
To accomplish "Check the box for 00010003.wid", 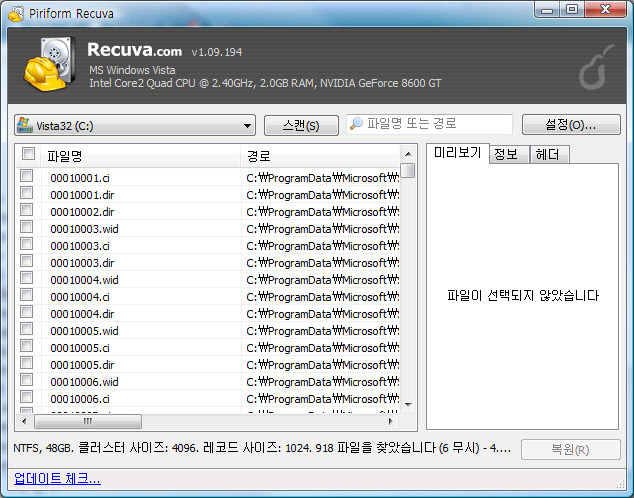I will 27,227.
